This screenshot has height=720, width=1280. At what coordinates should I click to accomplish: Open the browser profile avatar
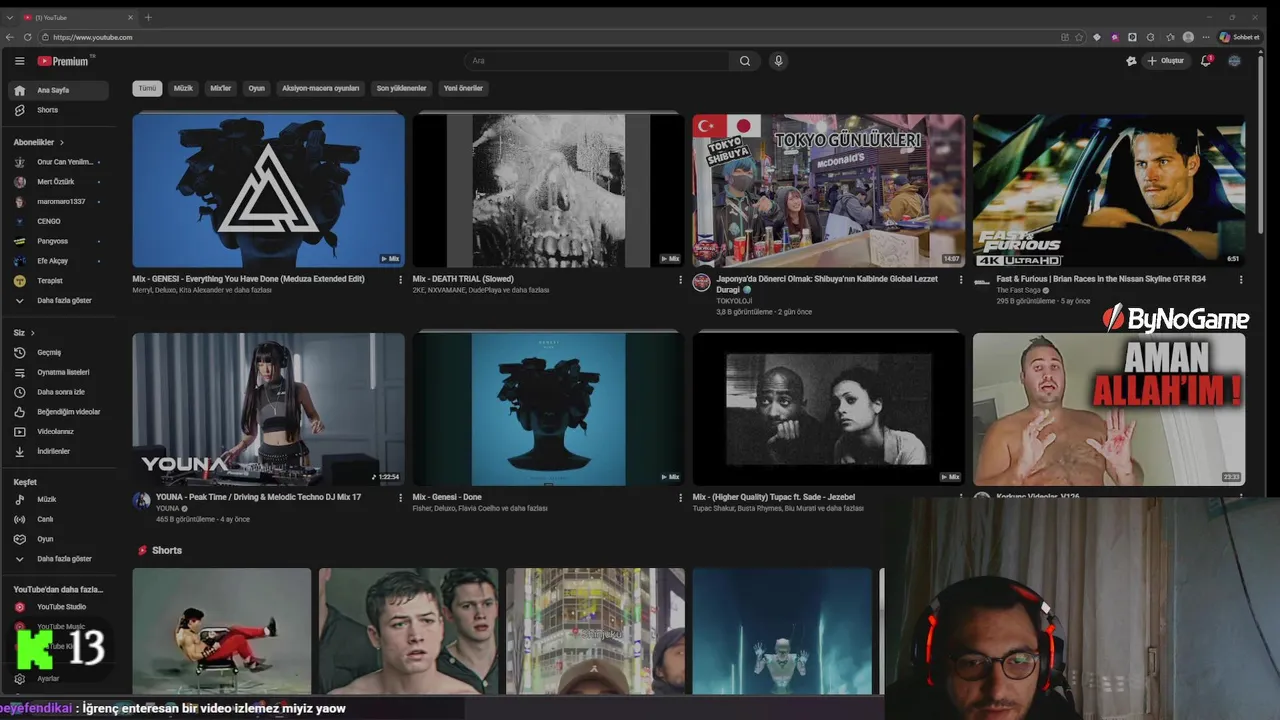click(x=1188, y=37)
